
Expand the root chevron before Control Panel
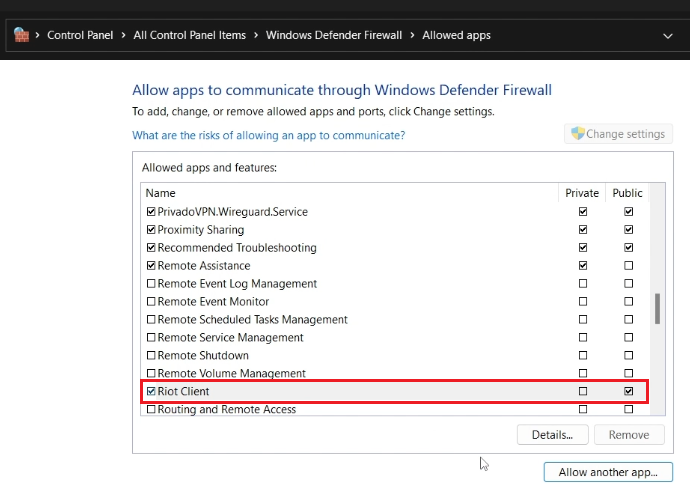click(x=38, y=36)
